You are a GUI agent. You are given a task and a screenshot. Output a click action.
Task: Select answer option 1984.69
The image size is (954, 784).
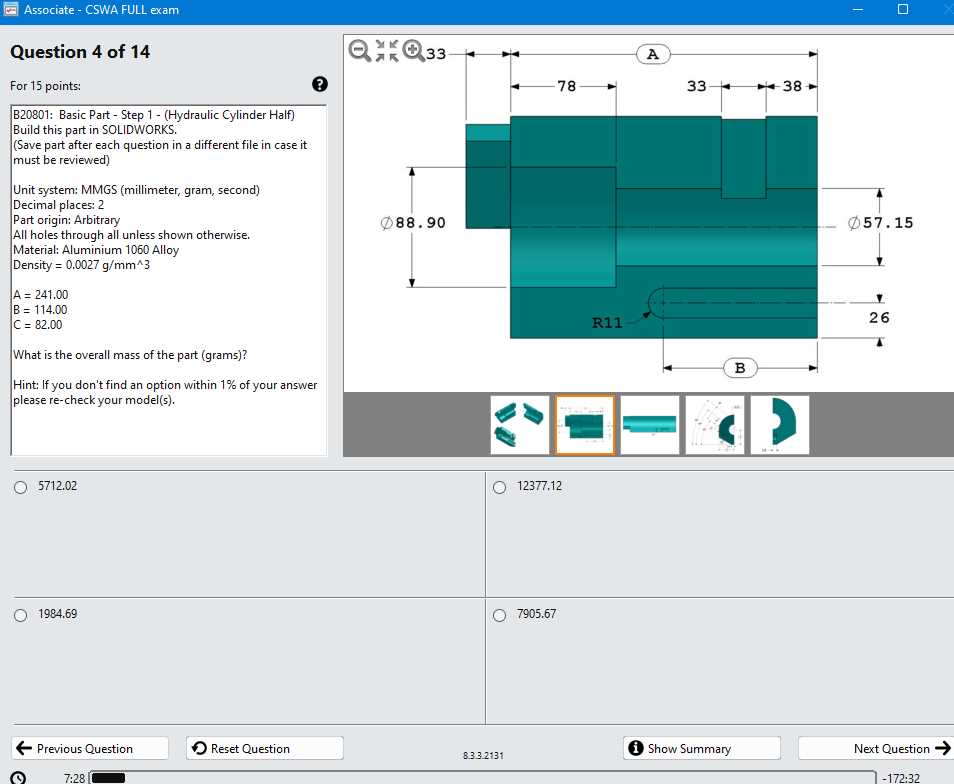(21, 615)
